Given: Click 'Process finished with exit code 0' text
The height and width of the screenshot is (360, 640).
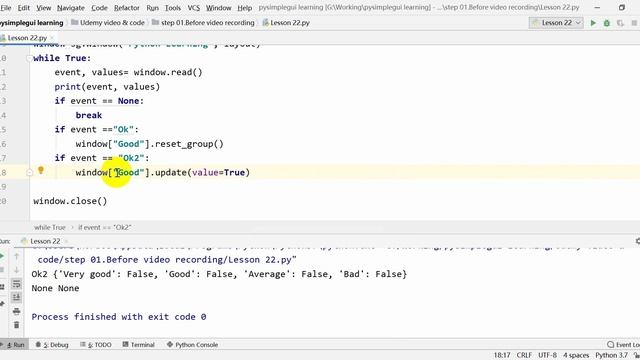Looking at the screenshot, I should coord(119,317).
